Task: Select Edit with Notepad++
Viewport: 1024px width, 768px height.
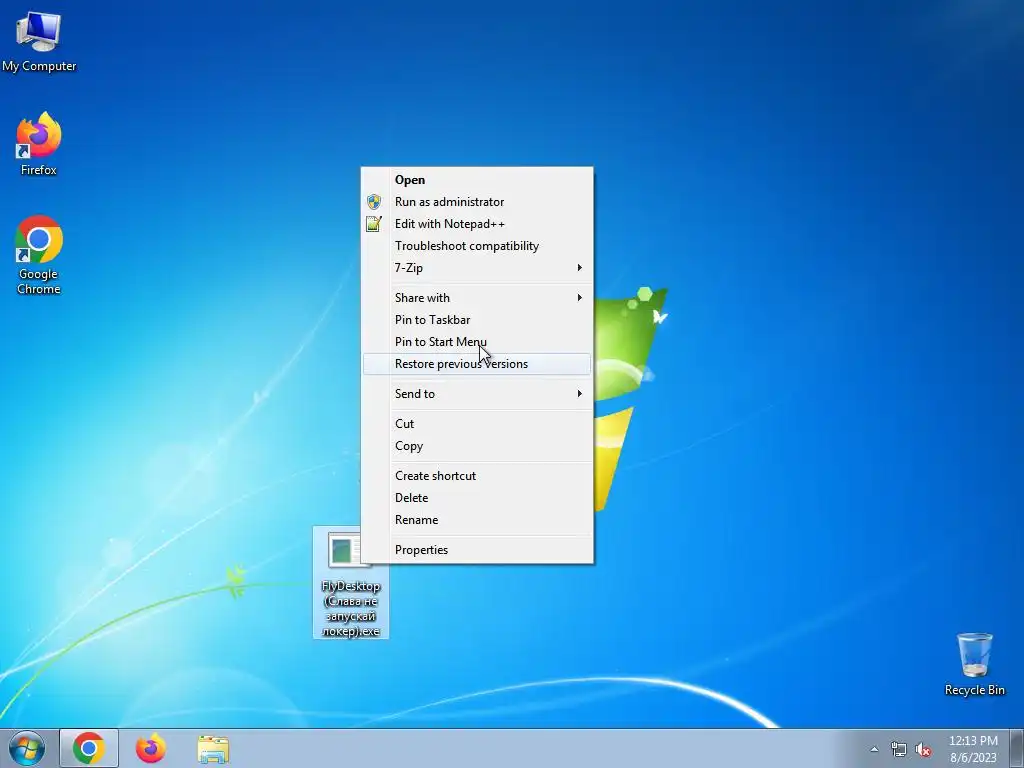Action: (x=477, y=224)
